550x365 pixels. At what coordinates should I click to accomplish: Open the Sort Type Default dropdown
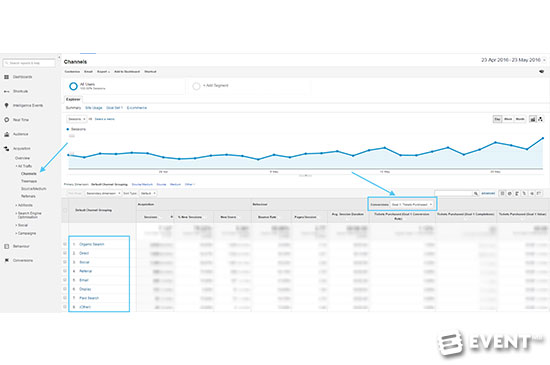click(x=148, y=193)
